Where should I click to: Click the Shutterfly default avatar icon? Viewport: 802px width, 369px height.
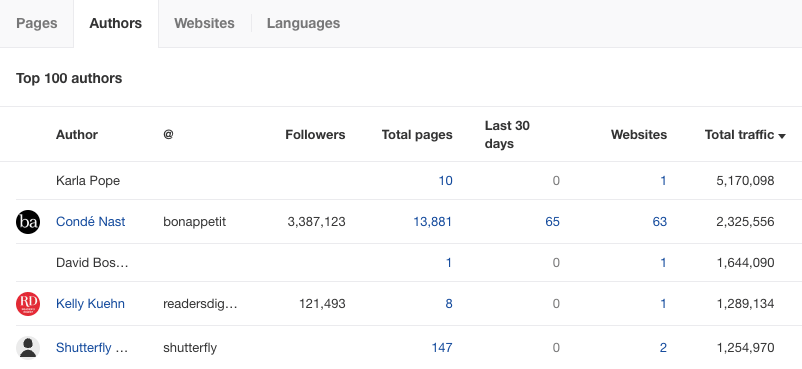28,348
